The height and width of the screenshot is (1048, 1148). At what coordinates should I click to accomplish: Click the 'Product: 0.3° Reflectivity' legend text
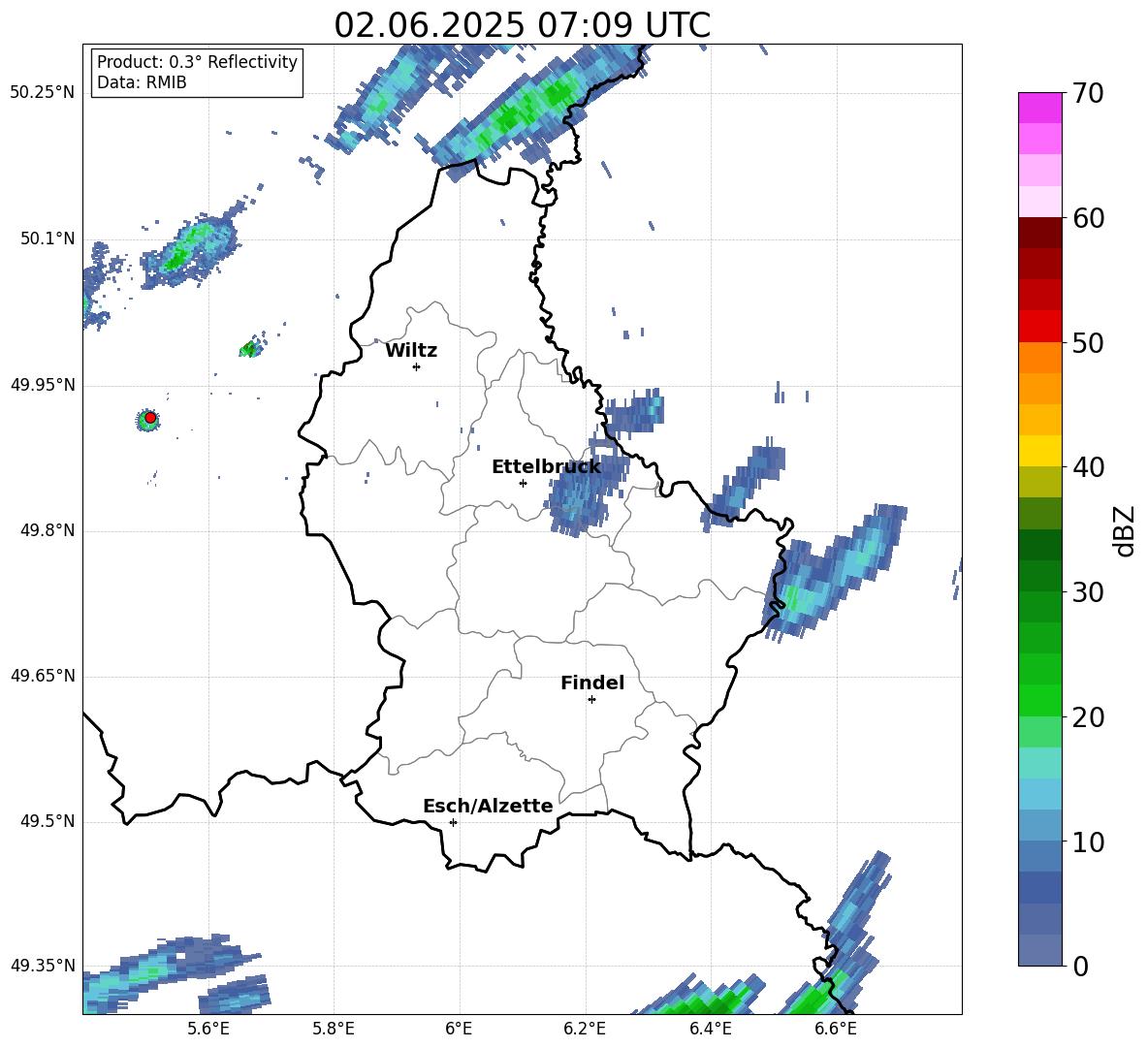click(x=197, y=62)
